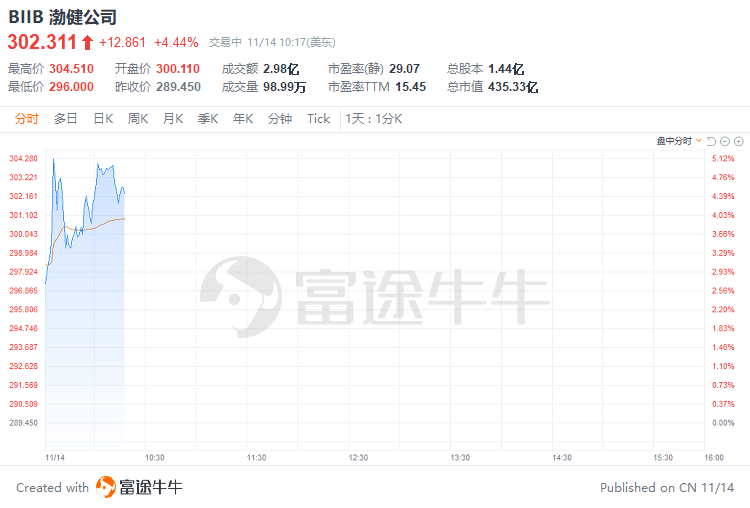Click percent axis label 5.12%

(x=723, y=158)
